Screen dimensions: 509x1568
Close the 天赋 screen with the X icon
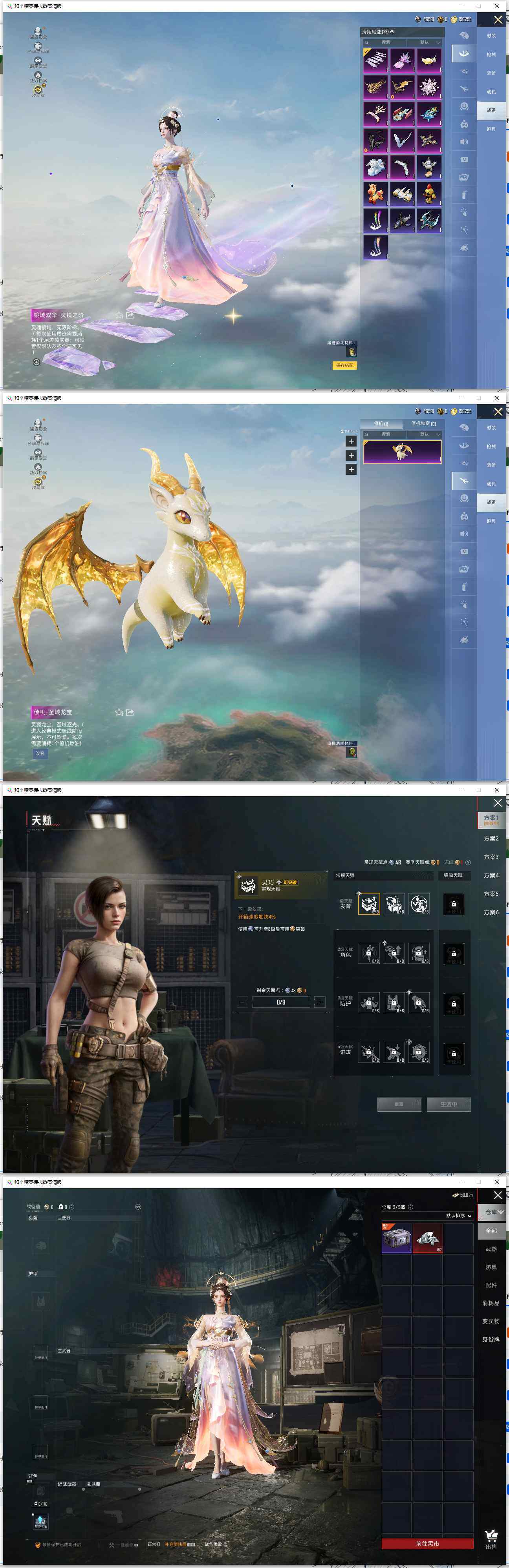tap(498, 803)
